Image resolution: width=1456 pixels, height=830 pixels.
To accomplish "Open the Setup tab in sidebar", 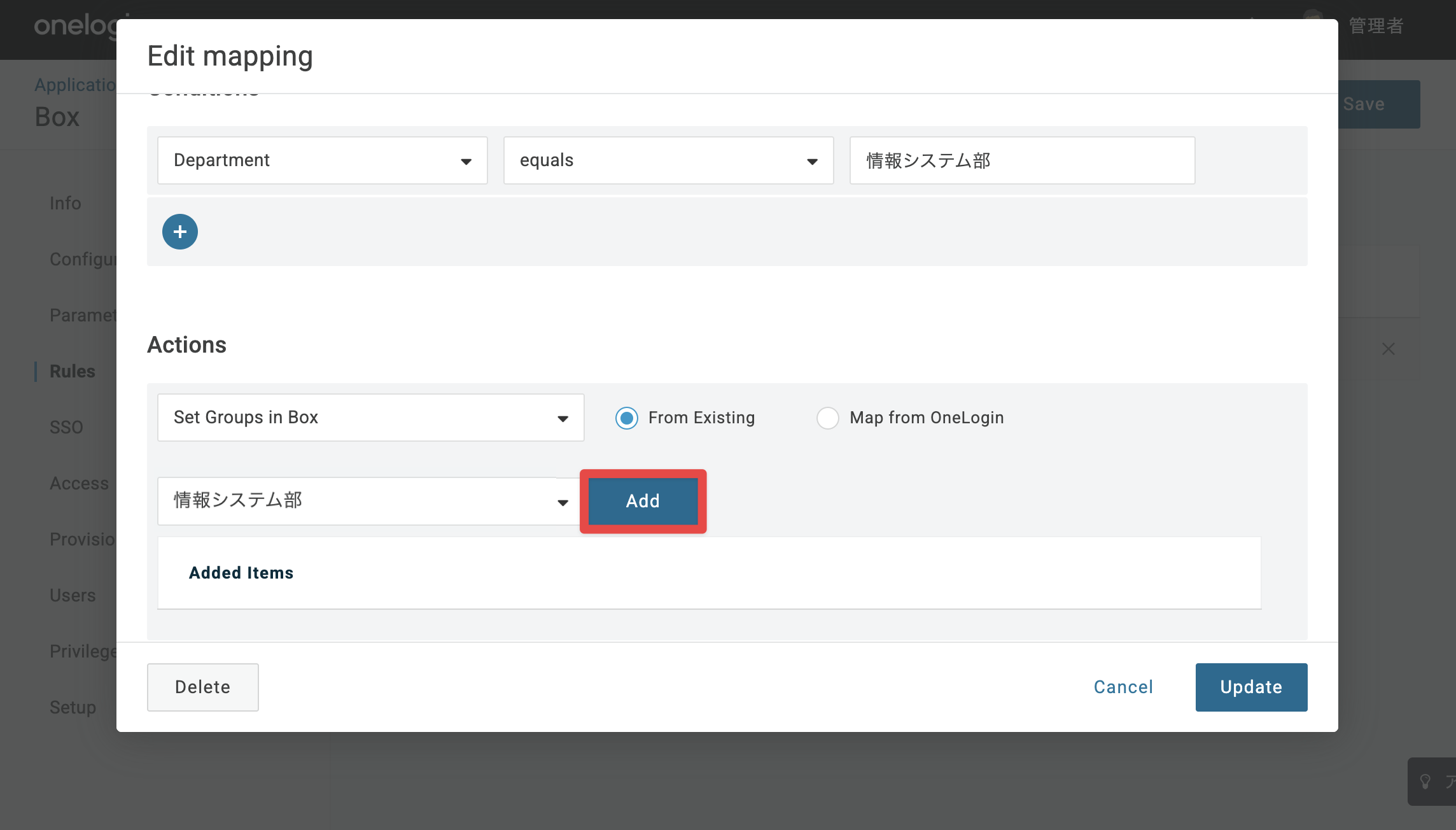I will coord(73,707).
